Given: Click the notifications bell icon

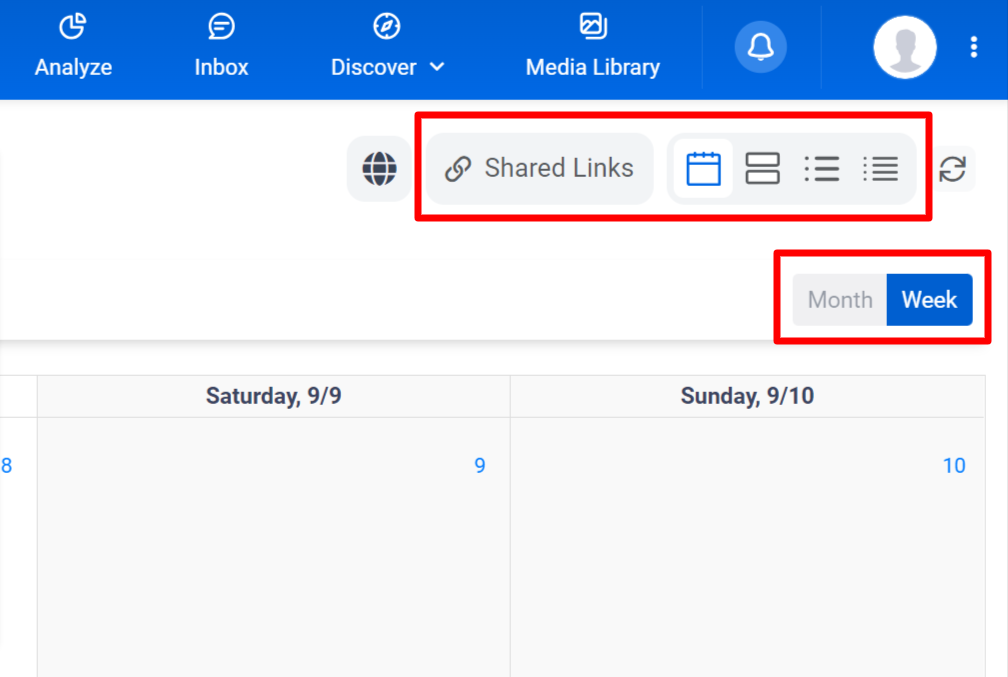Looking at the screenshot, I should (760, 47).
